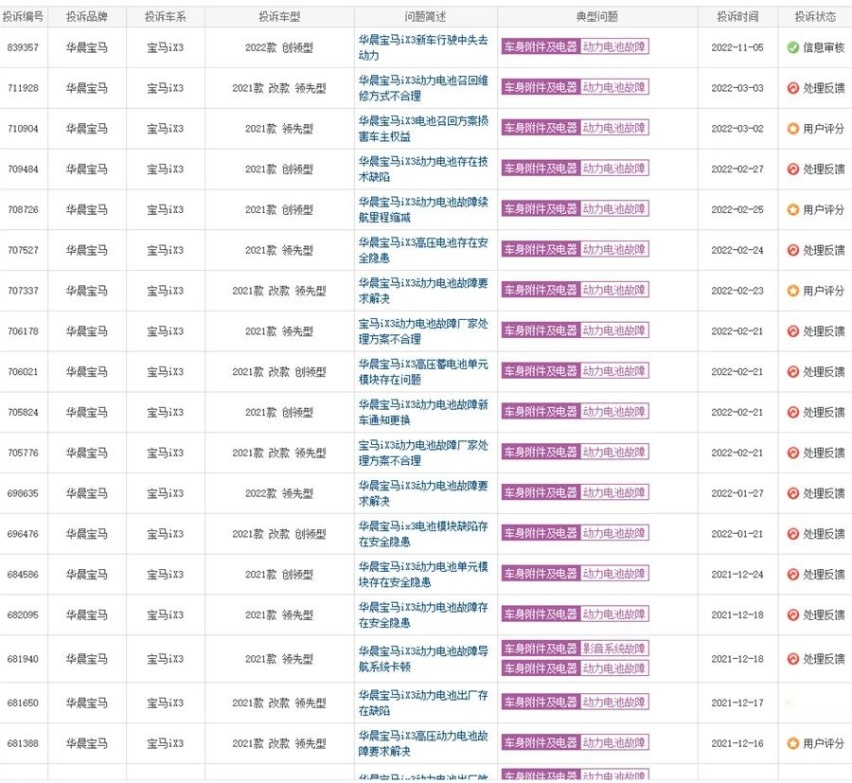The width and height of the screenshot is (852, 783).
Task: Select complaint number 711928
Action: coord(23,88)
